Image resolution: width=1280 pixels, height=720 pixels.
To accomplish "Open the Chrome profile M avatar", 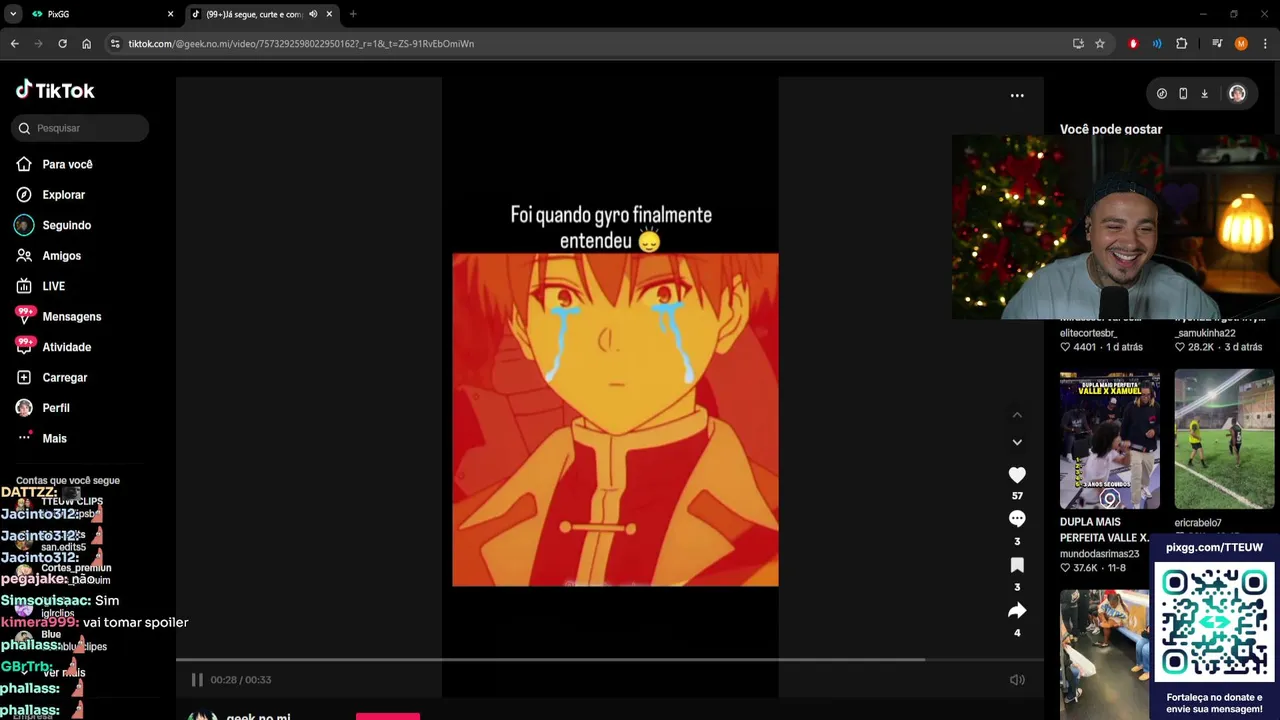I will tap(1241, 44).
